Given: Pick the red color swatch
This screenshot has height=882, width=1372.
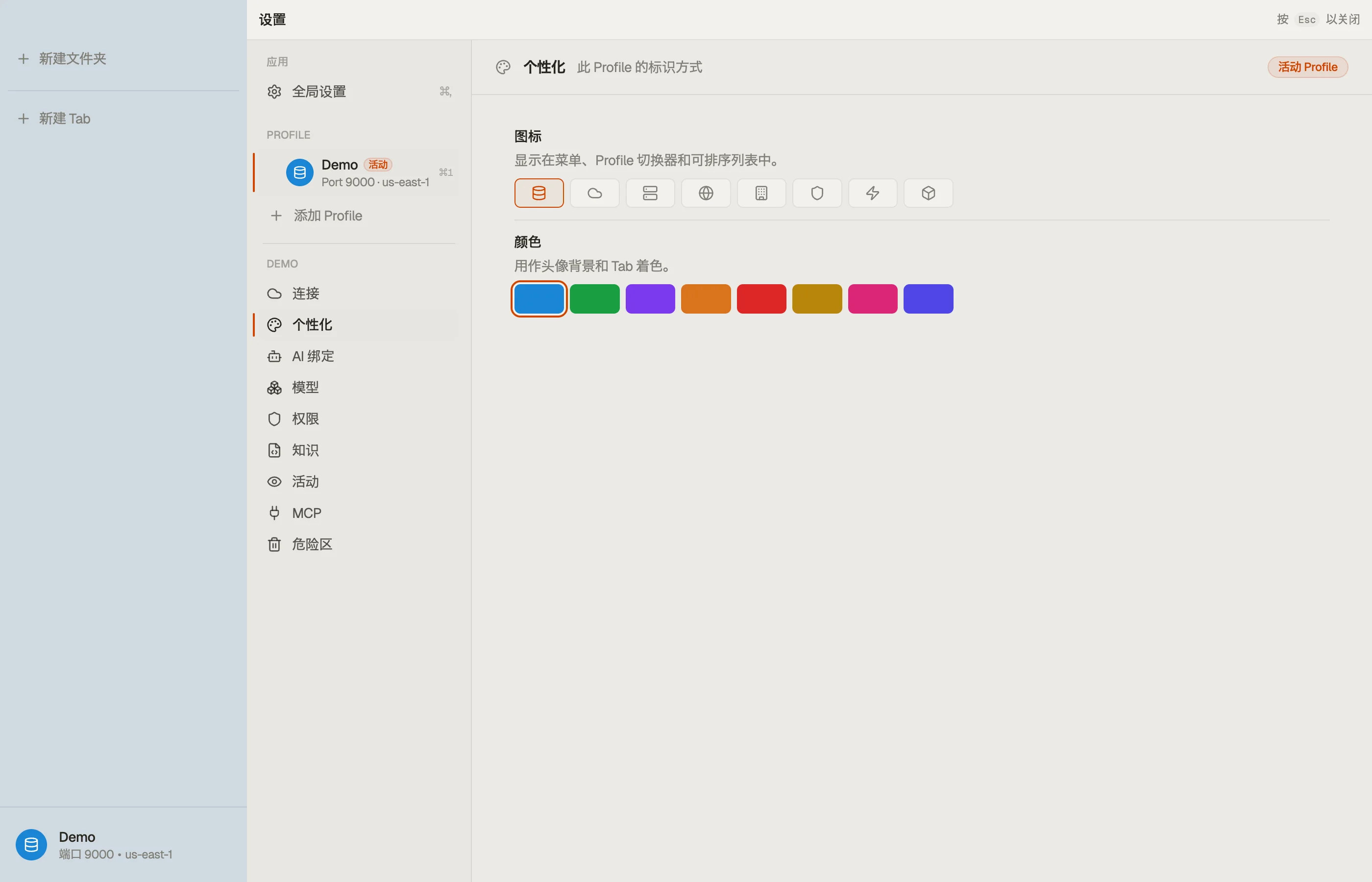Looking at the screenshot, I should tap(761, 299).
